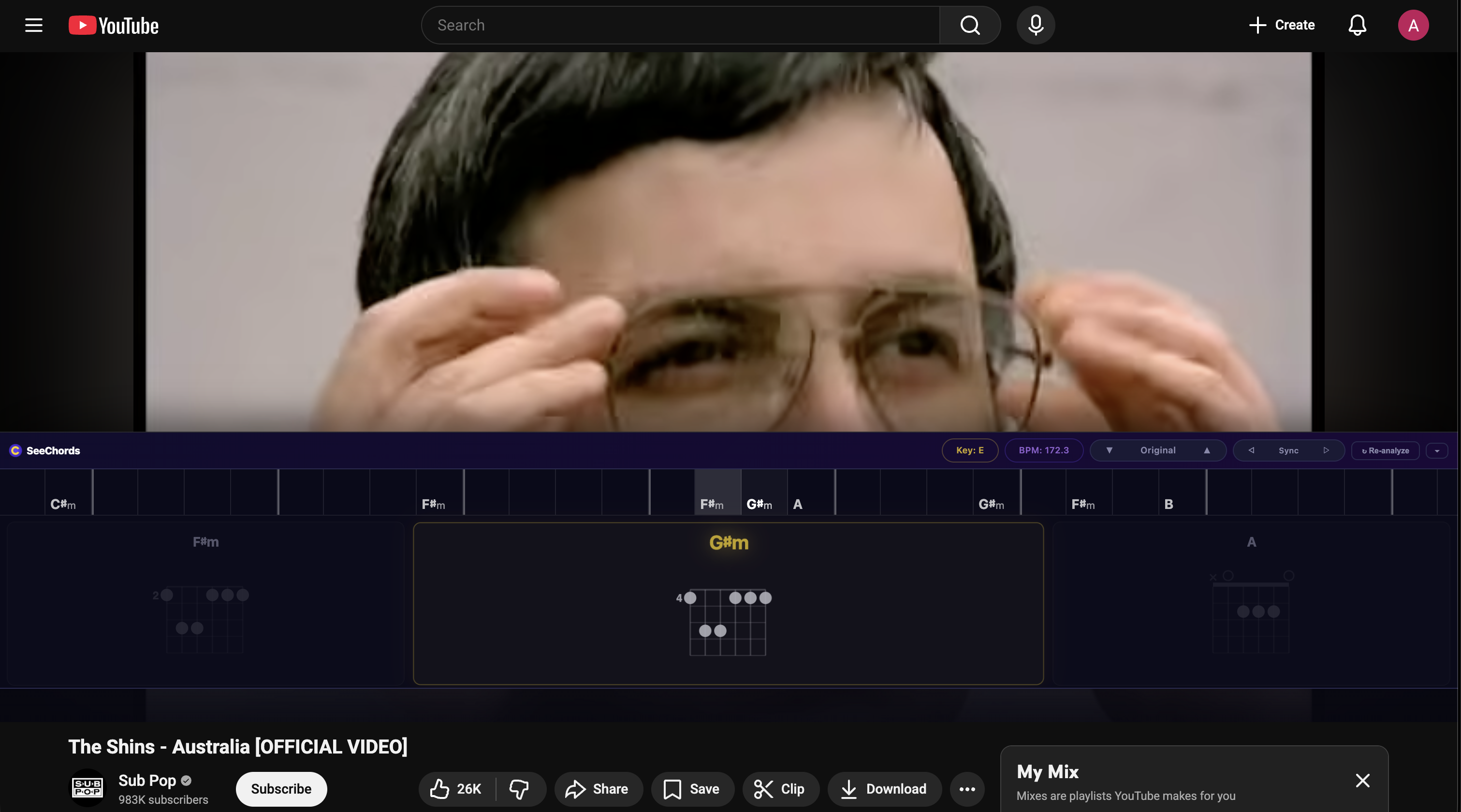Open the hamburger navigation menu
Viewport: 1461px width, 812px height.
(33, 25)
